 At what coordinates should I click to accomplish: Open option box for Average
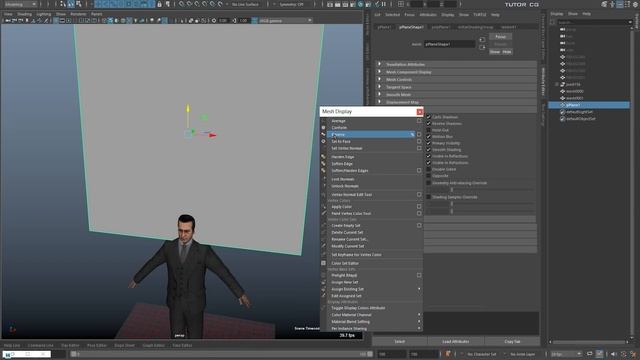click(x=419, y=121)
